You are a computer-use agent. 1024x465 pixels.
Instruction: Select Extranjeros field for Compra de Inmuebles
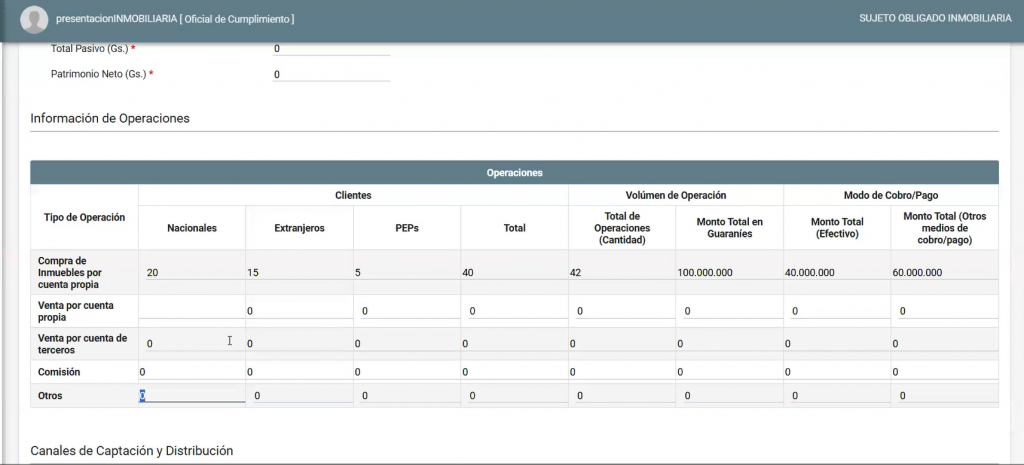coord(299,273)
